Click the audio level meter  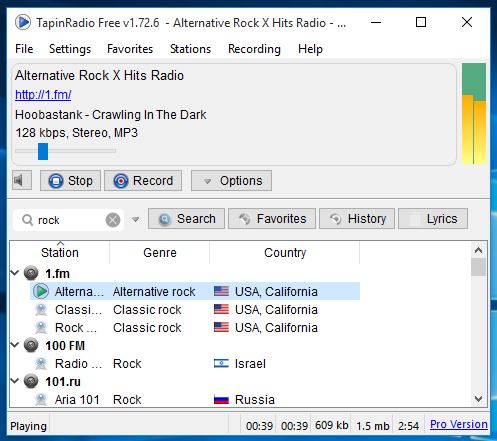474,114
